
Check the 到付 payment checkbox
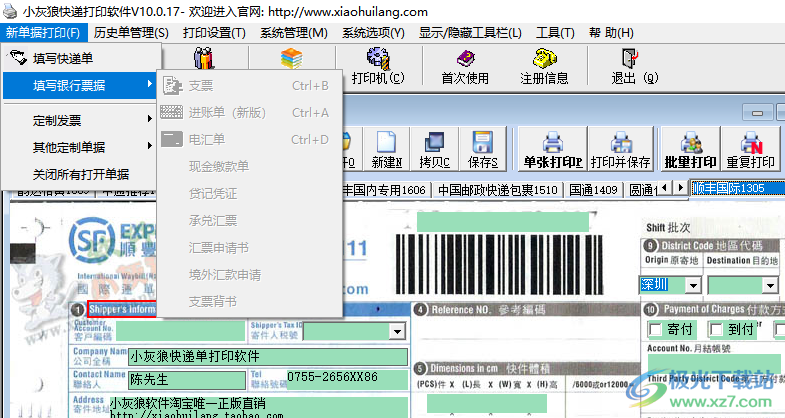(x=716, y=329)
